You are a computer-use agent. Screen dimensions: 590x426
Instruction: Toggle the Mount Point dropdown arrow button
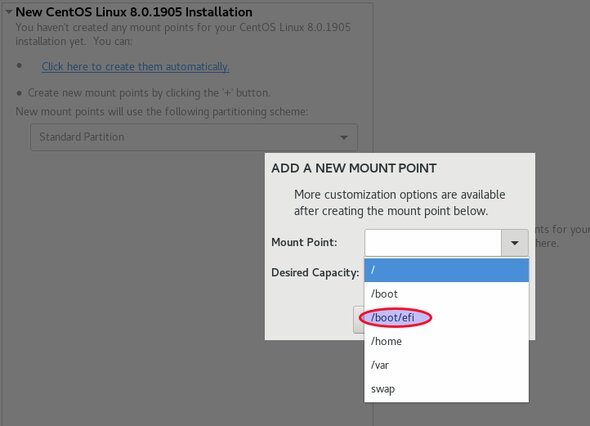point(515,243)
